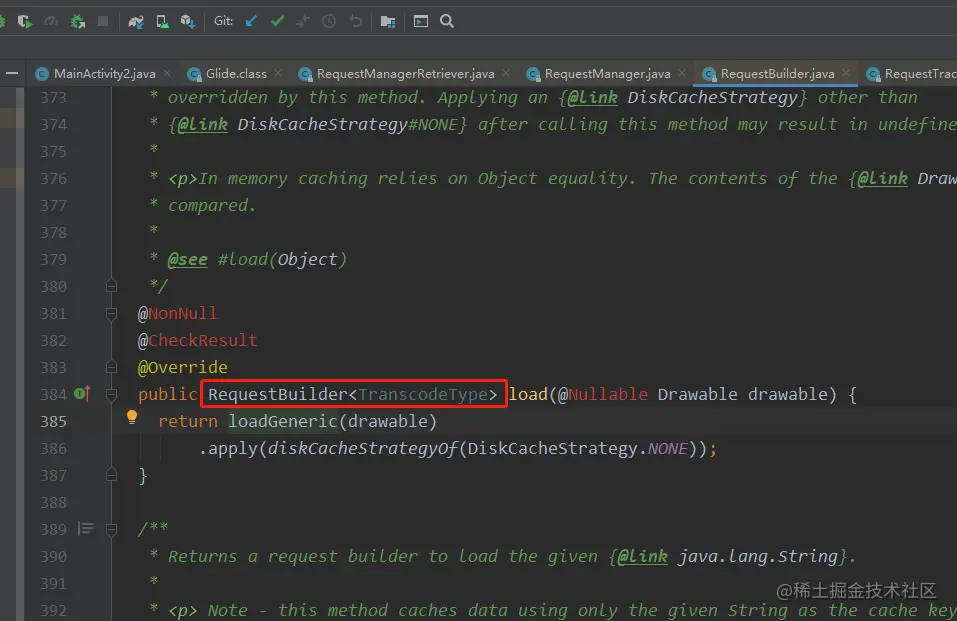Click line number 385 in gutter
The height and width of the screenshot is (621, 957).
[53, 421]
